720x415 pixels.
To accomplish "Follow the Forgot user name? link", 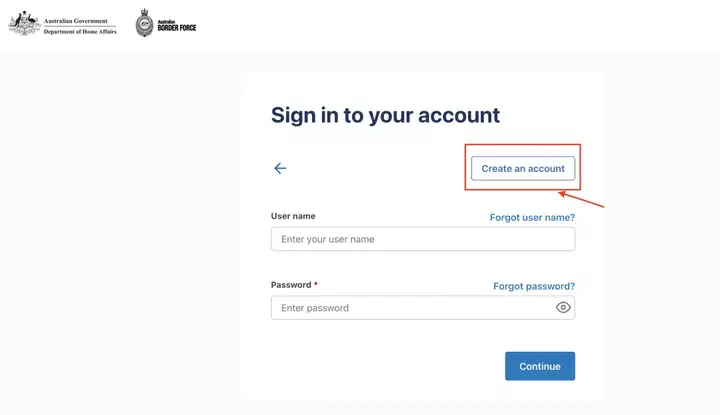I will 532,218.
